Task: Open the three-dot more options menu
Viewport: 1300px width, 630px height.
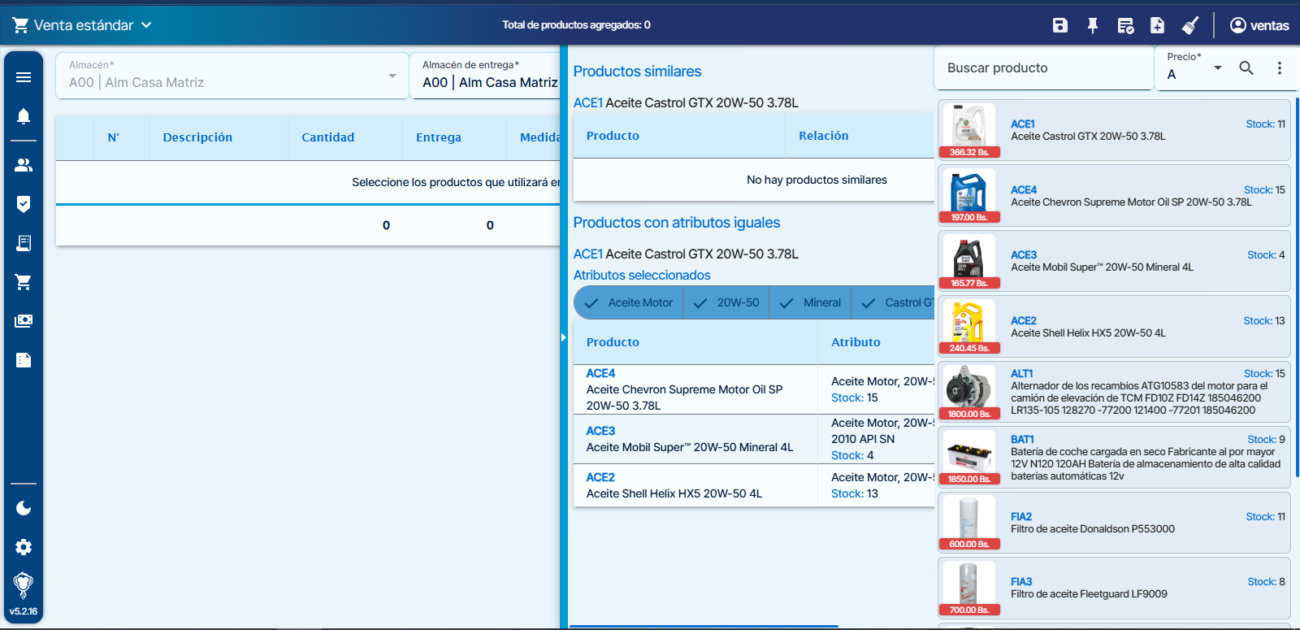Action: coord(1279,68)
